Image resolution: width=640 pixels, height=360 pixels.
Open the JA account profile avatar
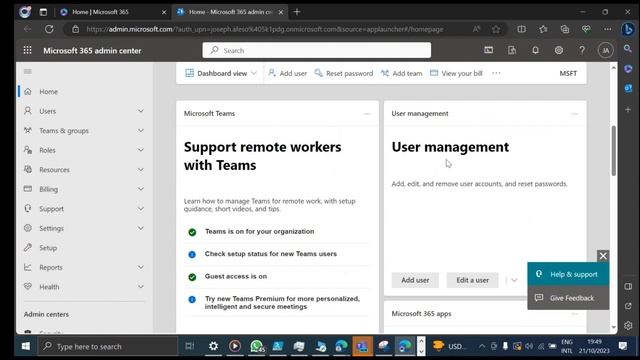[605, 50]
